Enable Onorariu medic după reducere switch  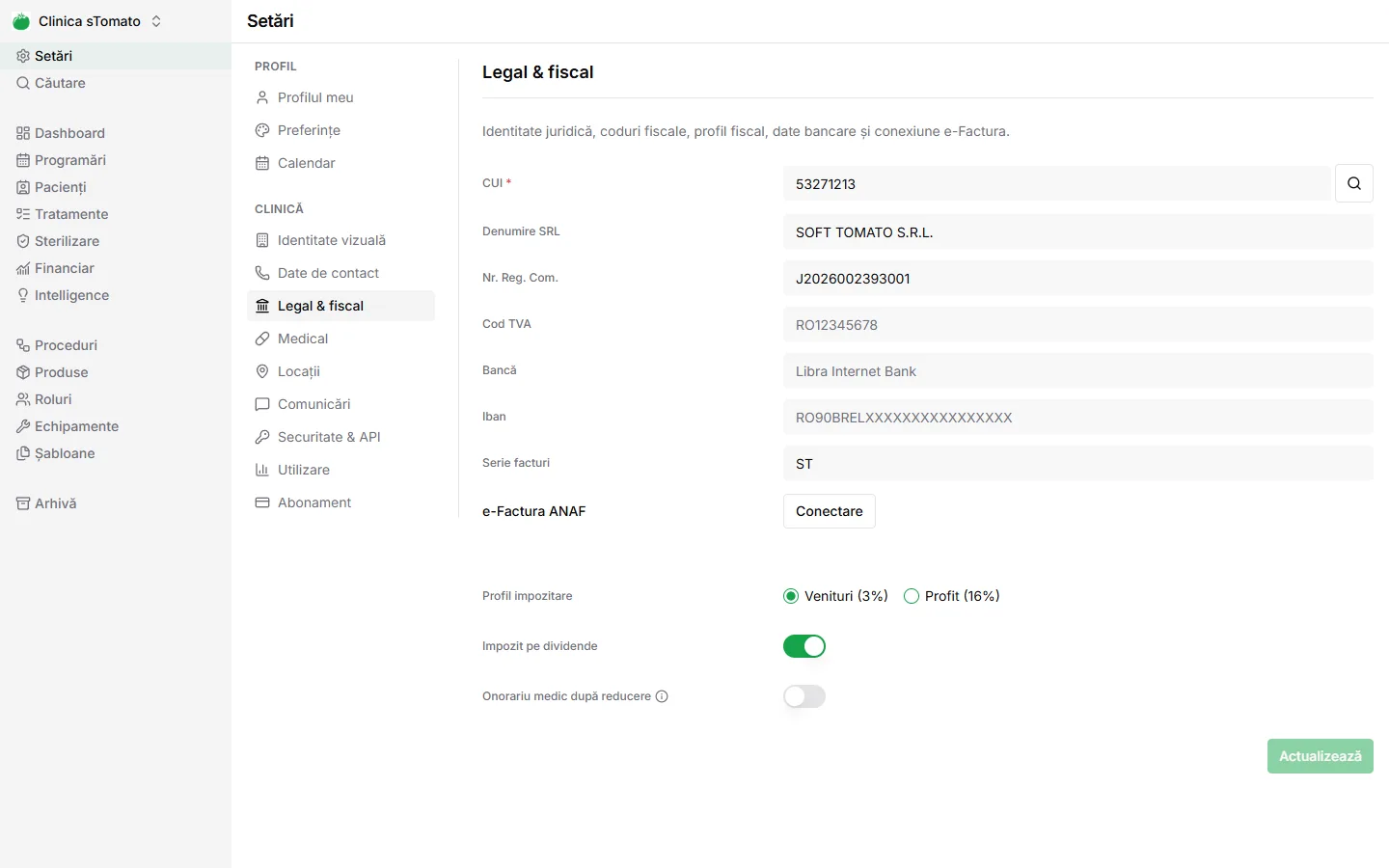coord(804,696)
